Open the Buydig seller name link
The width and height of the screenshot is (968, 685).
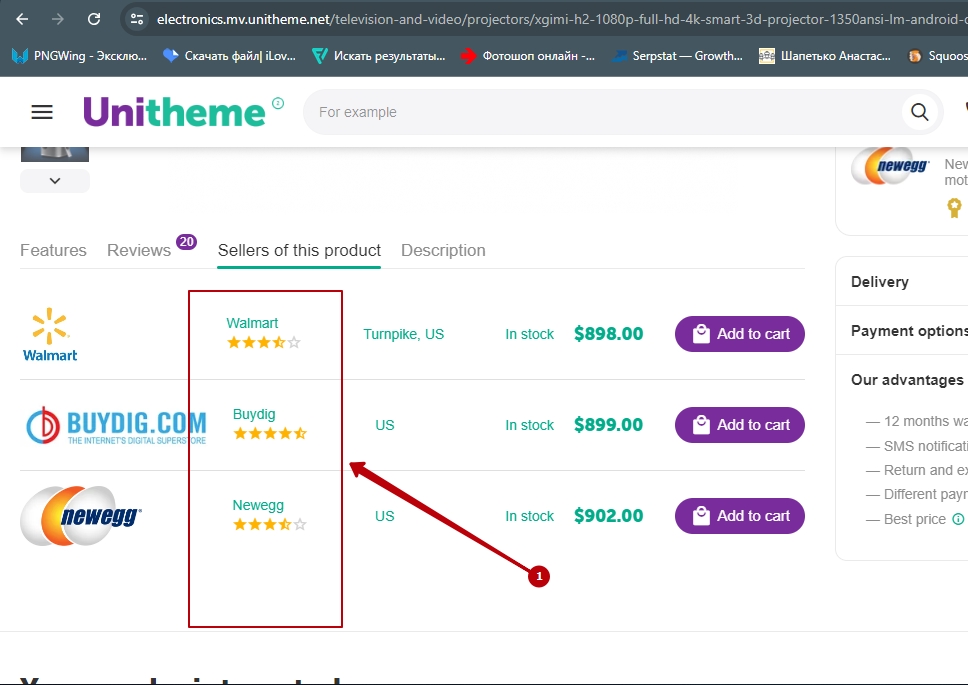(x=254, y=414)
